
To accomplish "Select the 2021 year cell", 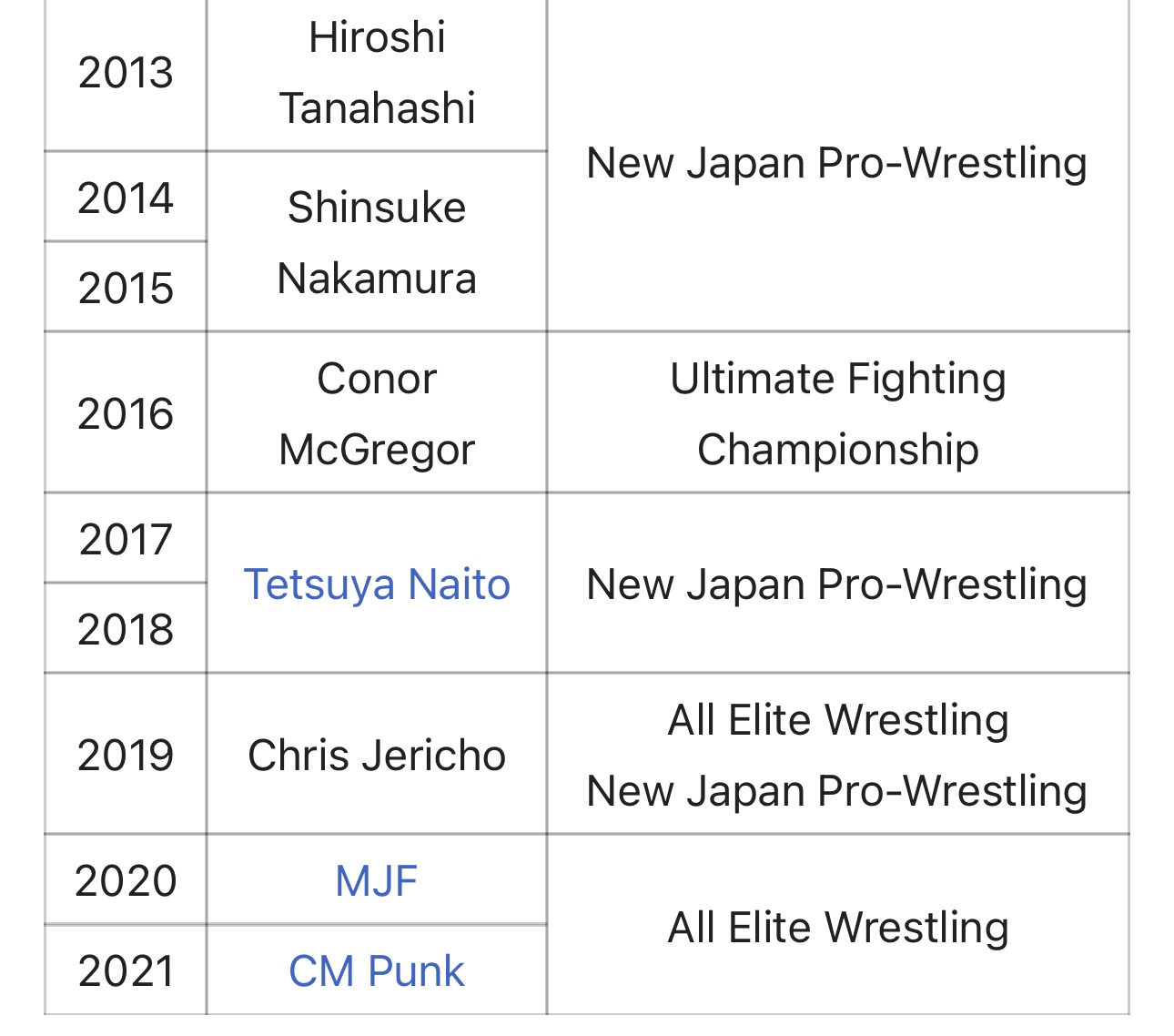I will [x=126, y=970].
